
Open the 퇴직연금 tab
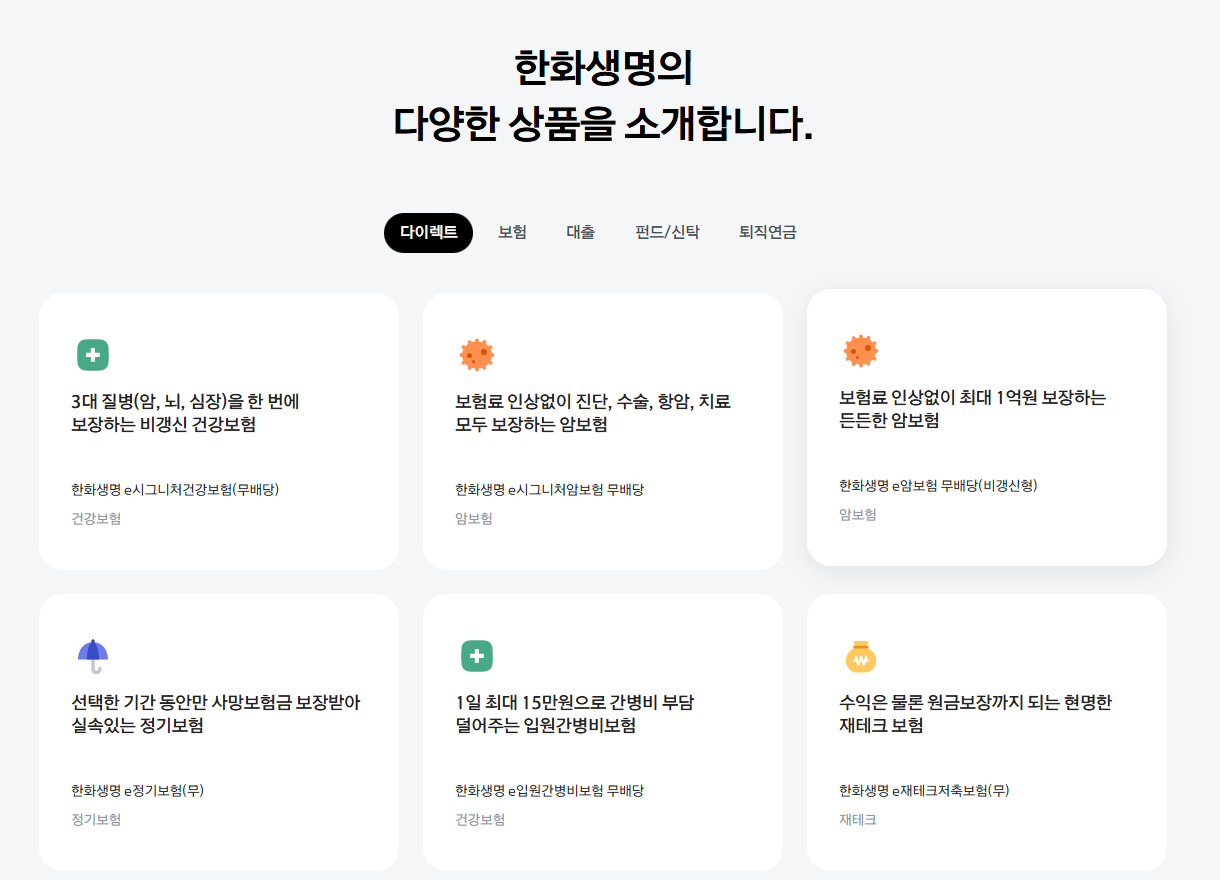[x=767, y=233]
